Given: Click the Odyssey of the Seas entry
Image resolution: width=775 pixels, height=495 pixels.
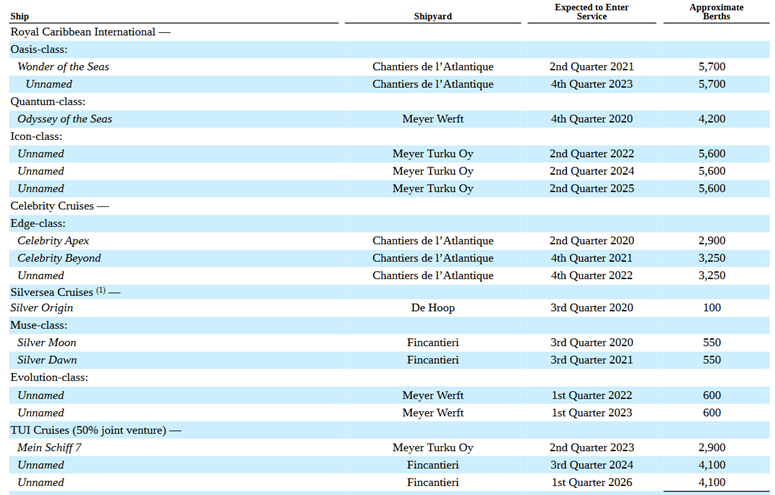Looking at the screenshot, I should coord(64,119).
